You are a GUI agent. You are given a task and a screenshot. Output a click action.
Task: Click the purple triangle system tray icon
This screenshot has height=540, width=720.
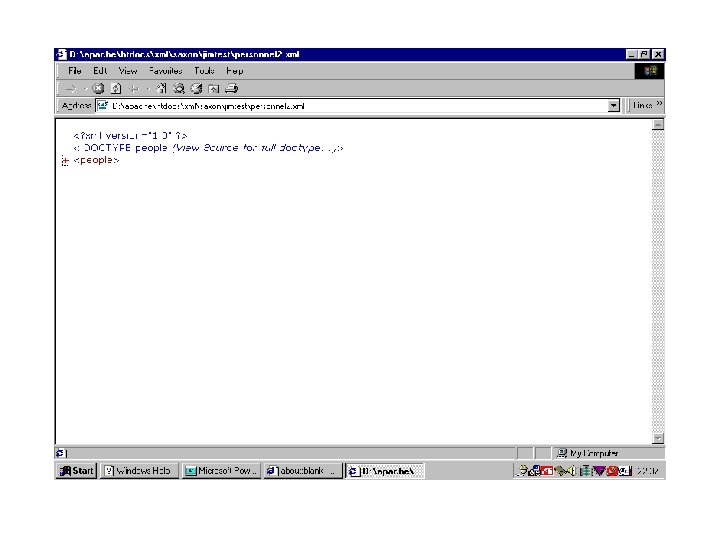click(x=599, y=471)
